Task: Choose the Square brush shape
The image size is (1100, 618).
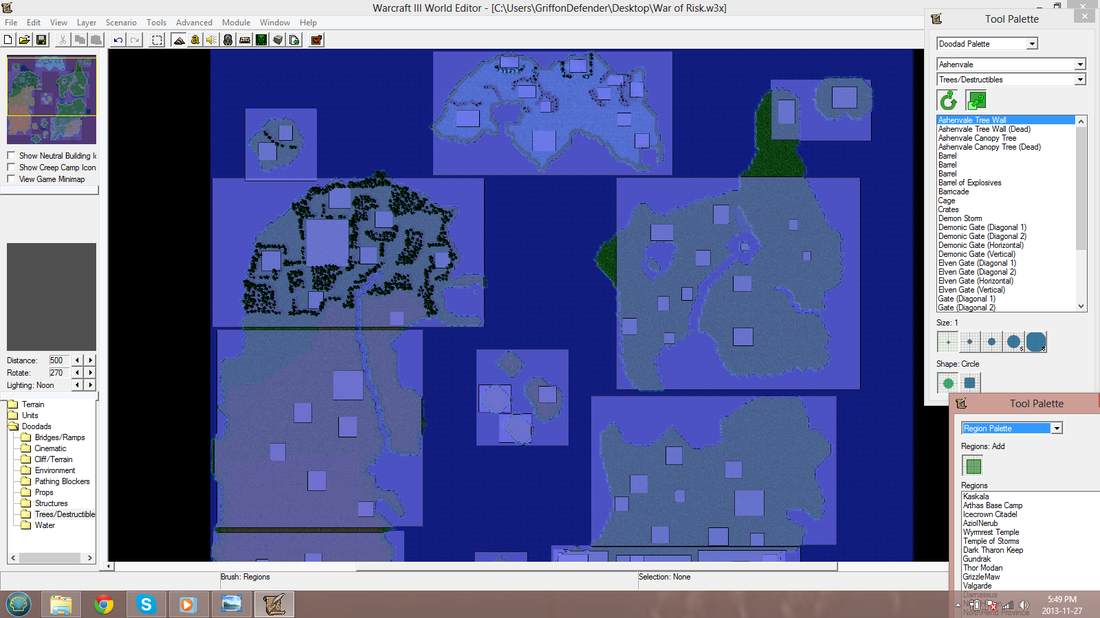Action: pos(970,383)
